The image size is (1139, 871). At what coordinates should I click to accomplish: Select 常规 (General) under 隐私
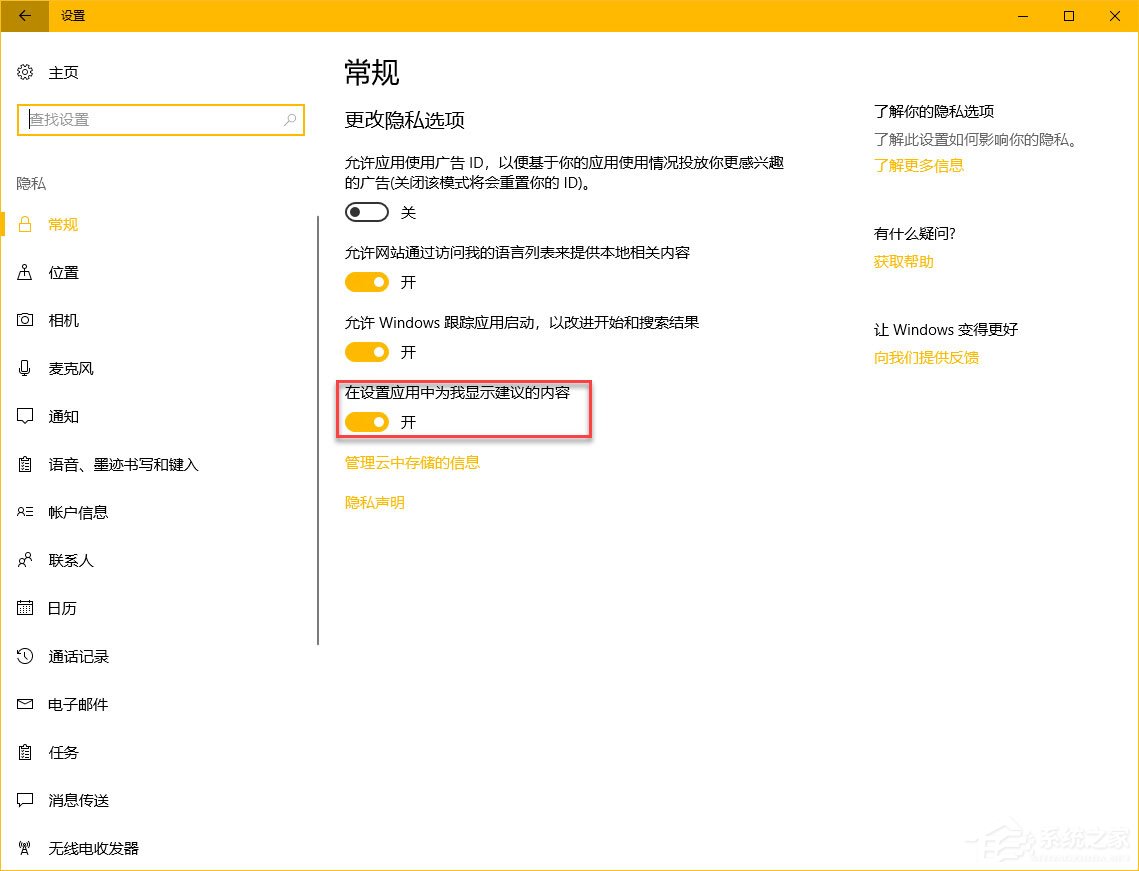point(63,224)
